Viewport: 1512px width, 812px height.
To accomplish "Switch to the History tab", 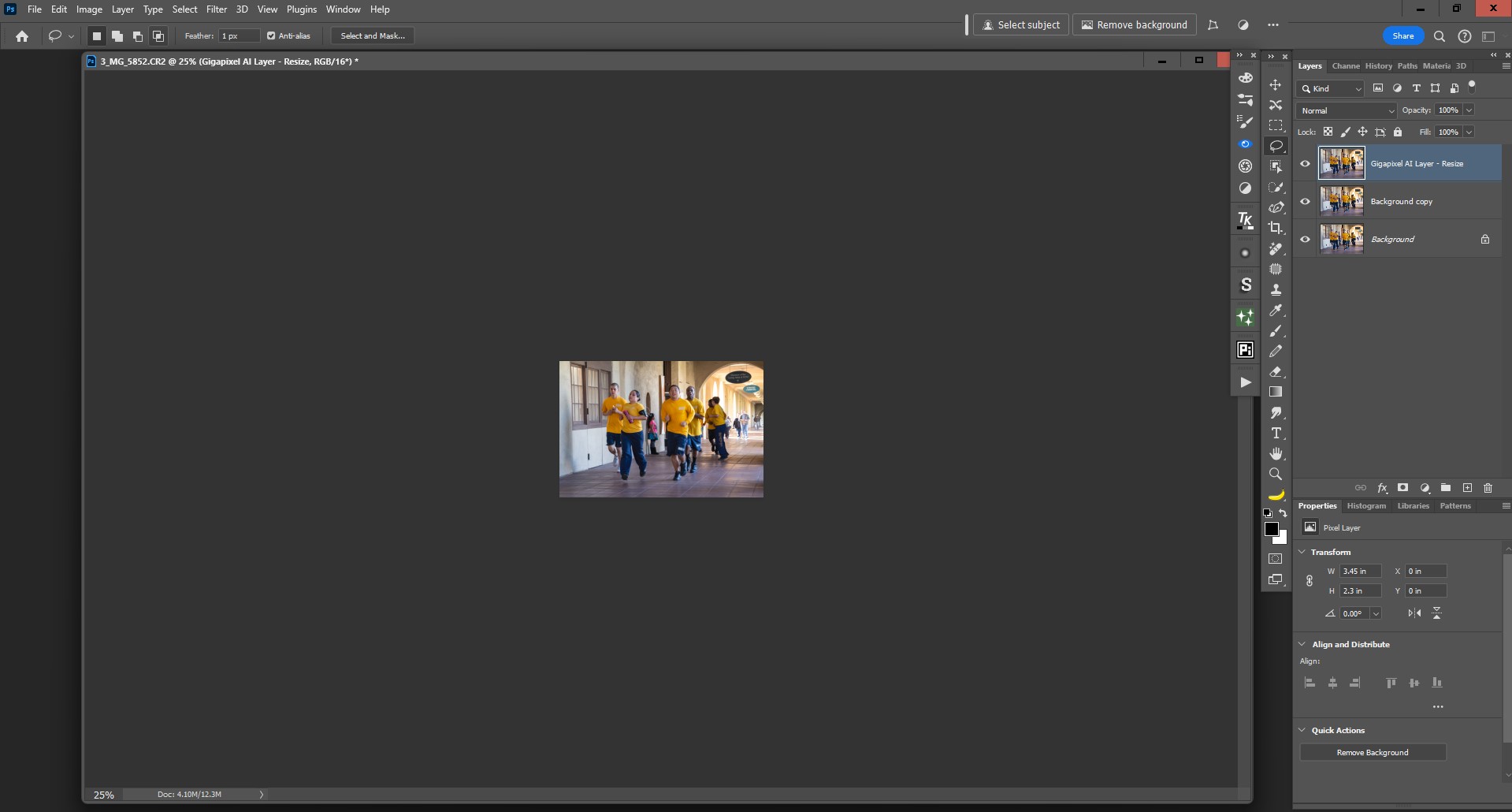I will [x=1378, y=66].
